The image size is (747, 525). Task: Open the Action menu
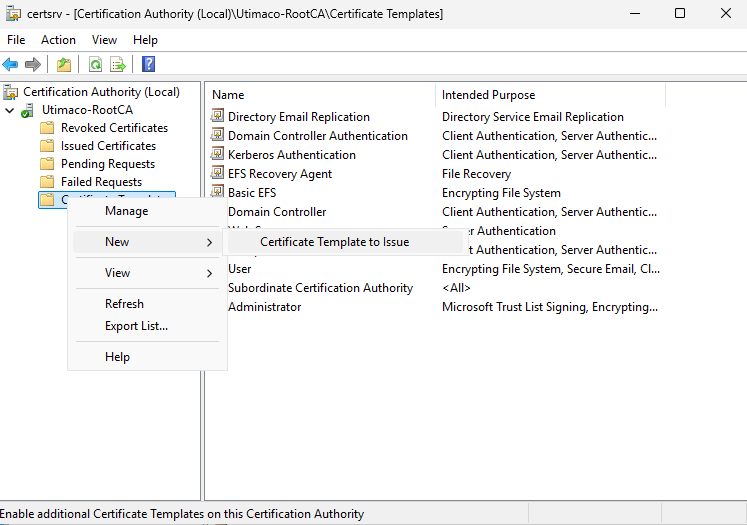58,40
